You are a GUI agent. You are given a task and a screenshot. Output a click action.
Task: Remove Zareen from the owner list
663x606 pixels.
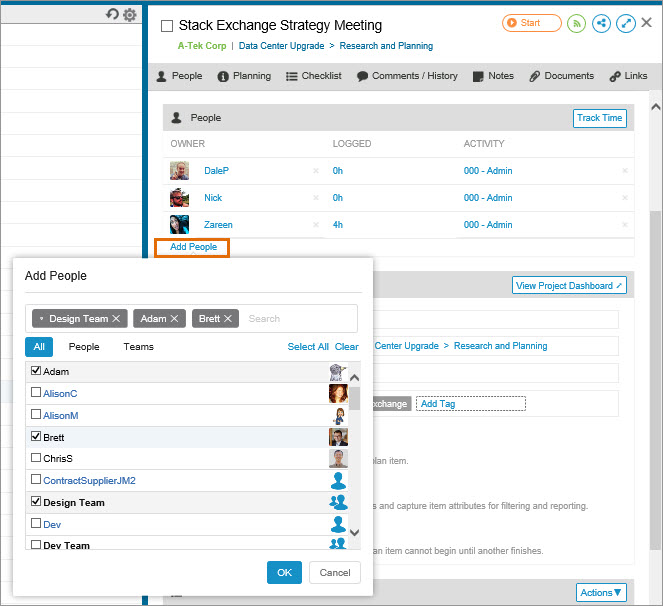pos(316,225)
